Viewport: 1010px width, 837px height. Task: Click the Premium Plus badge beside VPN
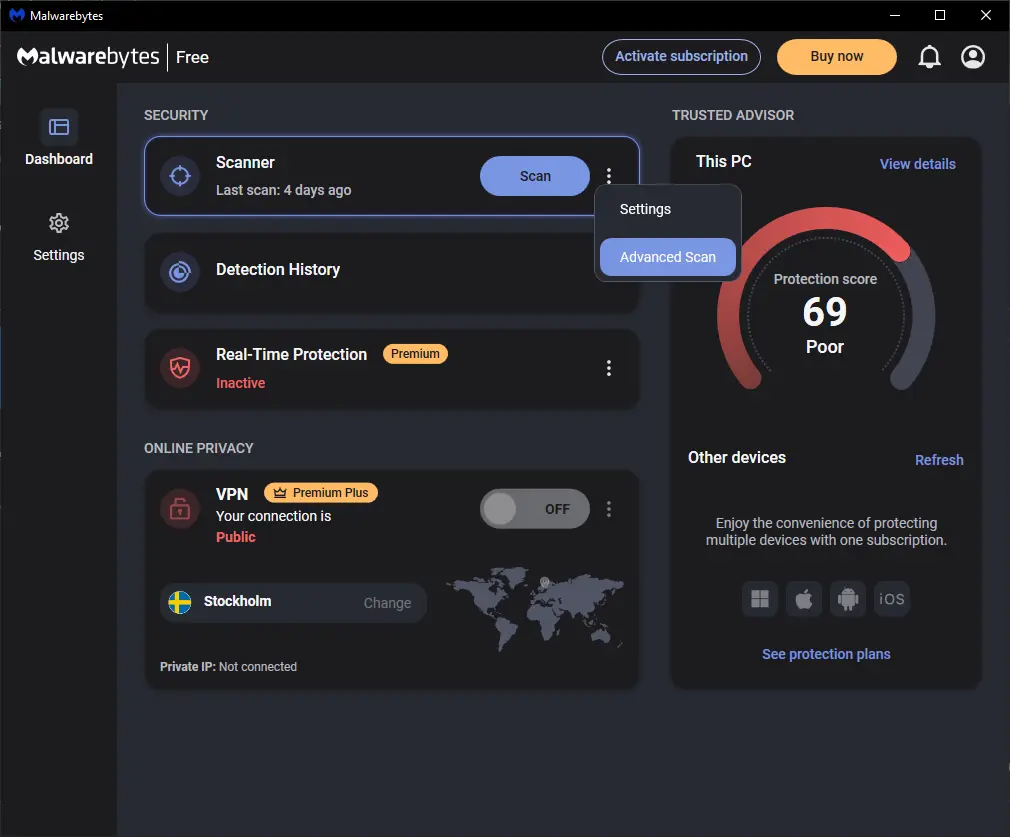[x=321, y=493]
